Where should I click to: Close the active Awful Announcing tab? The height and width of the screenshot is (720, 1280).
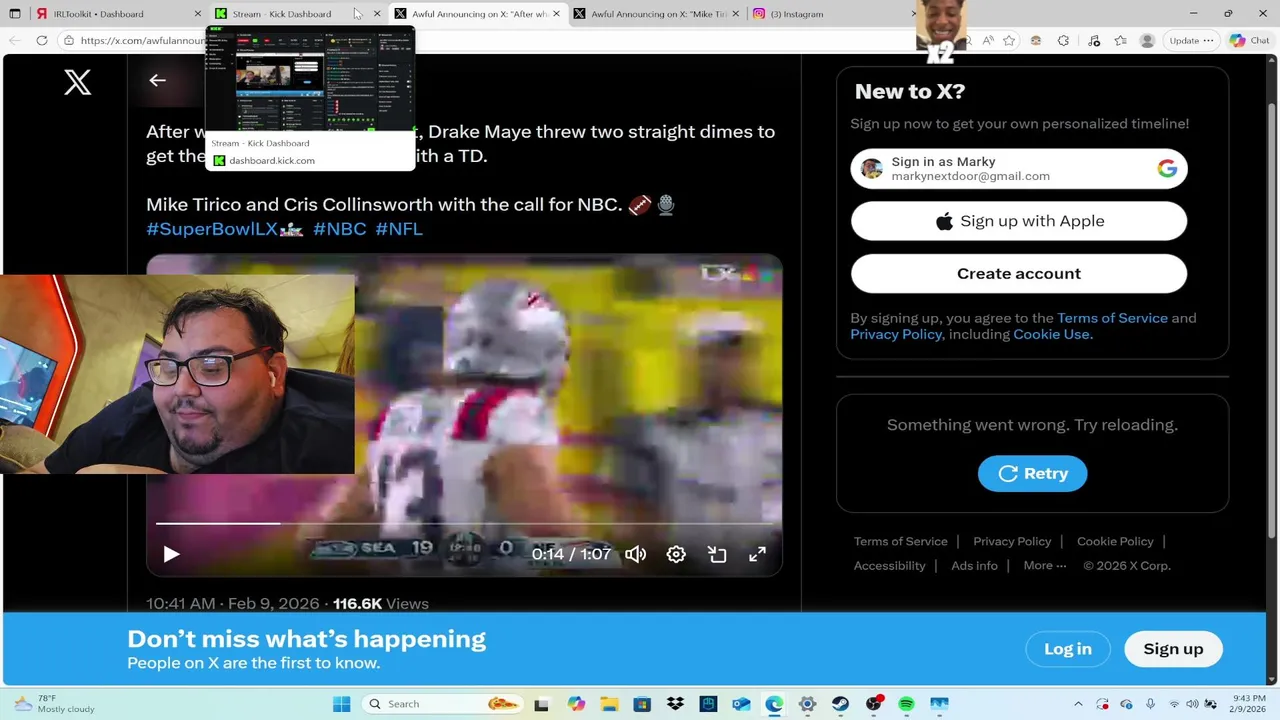[556, 14]
